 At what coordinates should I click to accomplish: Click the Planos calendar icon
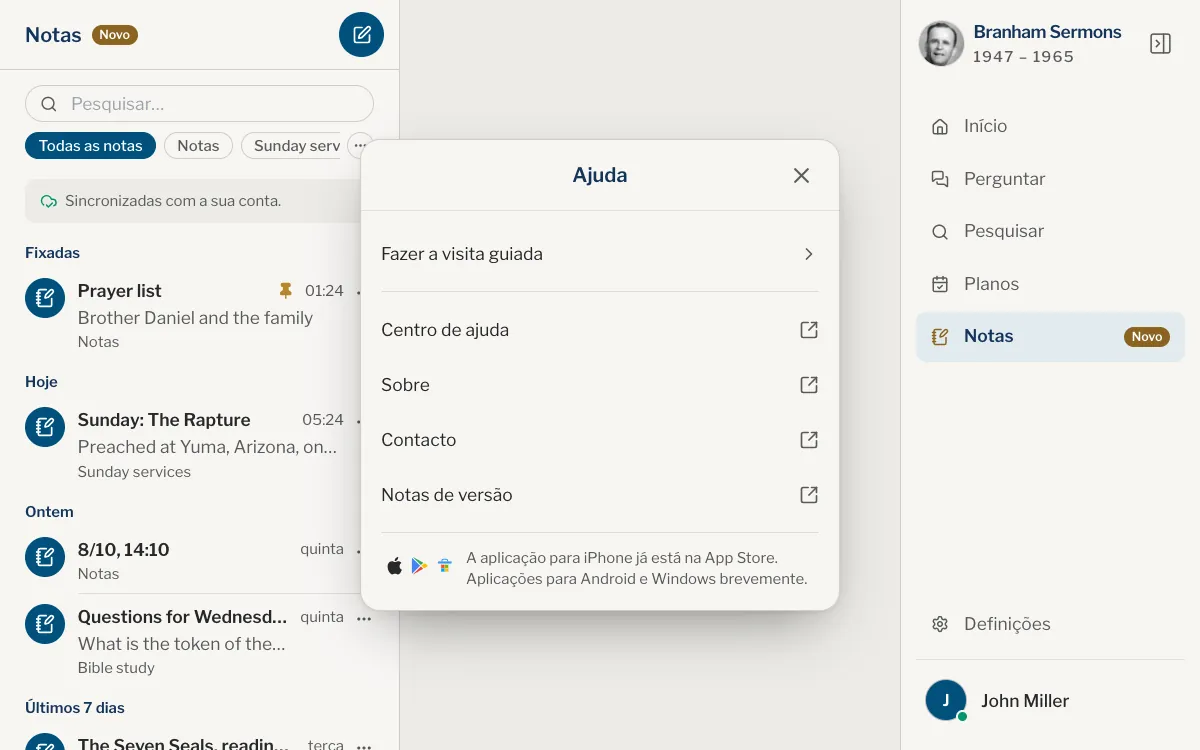coord(940,284)
